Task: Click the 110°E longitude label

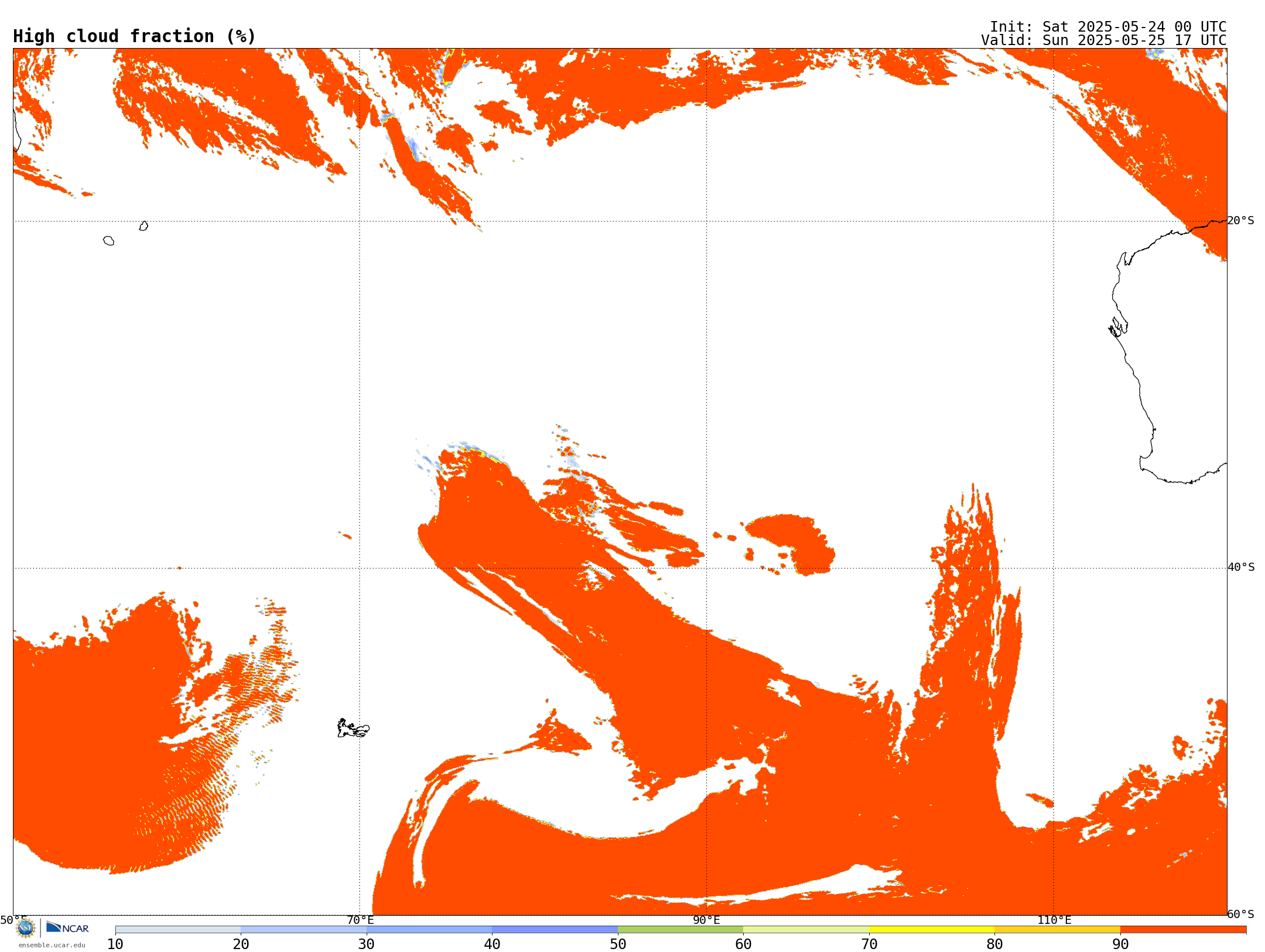Action: [1054, 920]
